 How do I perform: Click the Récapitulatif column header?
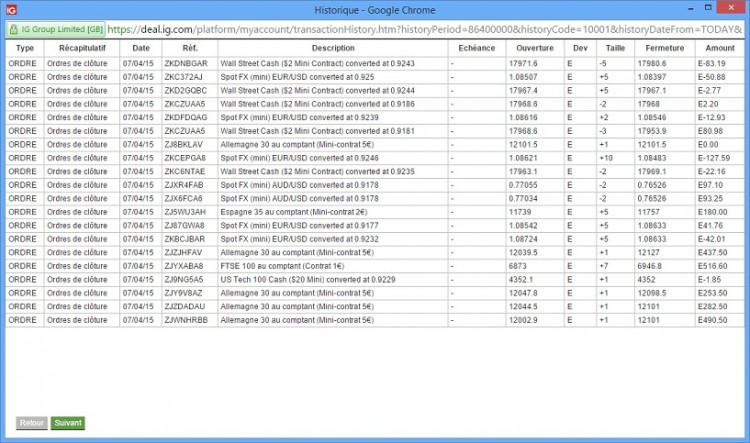(x=82, y=48)
